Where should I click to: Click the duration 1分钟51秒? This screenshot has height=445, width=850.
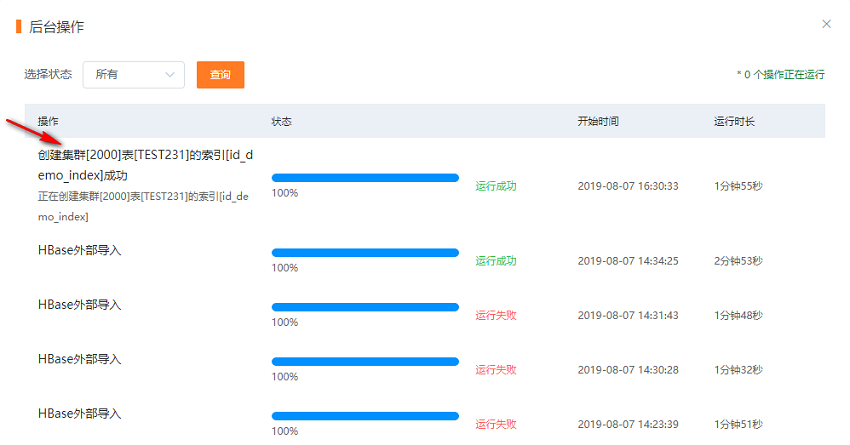(x=738, y=424)
